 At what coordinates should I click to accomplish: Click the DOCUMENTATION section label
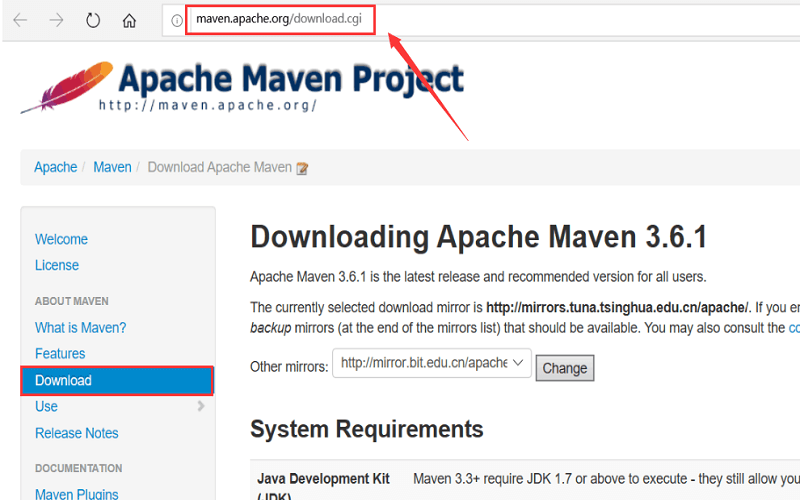[79, 468]
